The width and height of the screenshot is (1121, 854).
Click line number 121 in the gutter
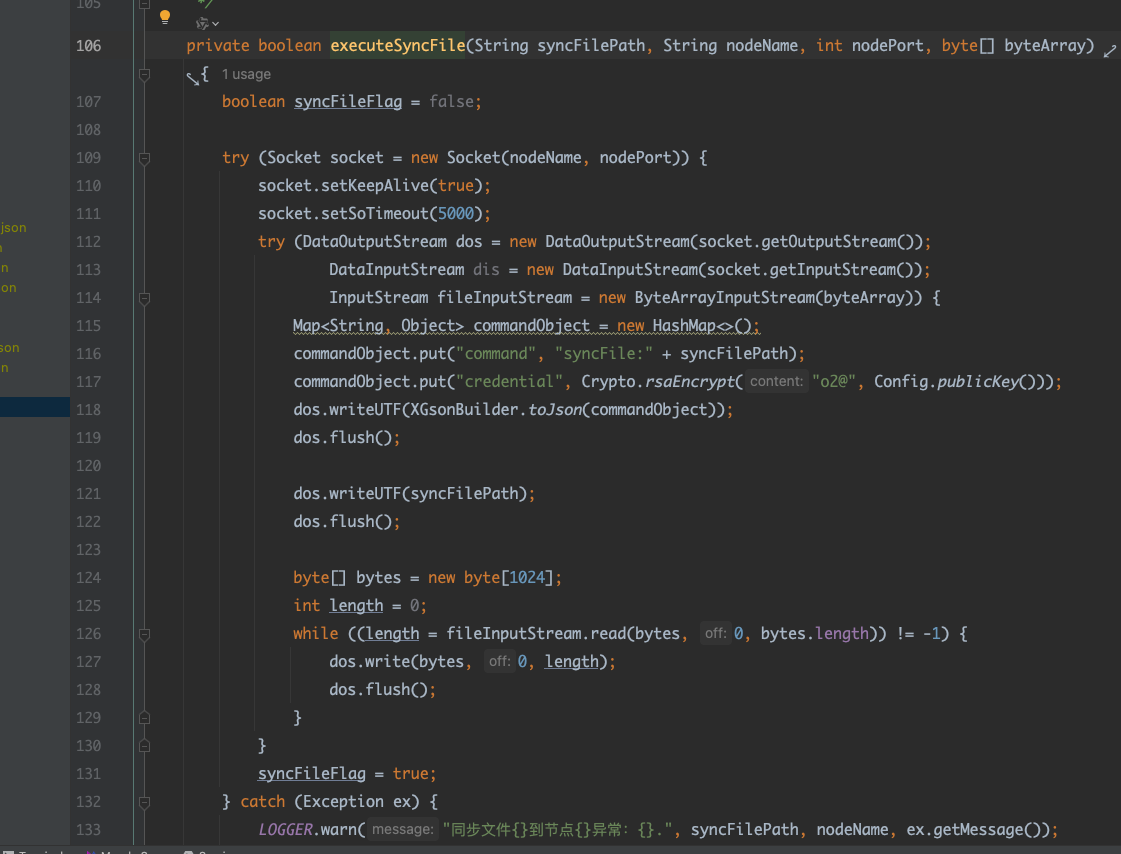88,494
